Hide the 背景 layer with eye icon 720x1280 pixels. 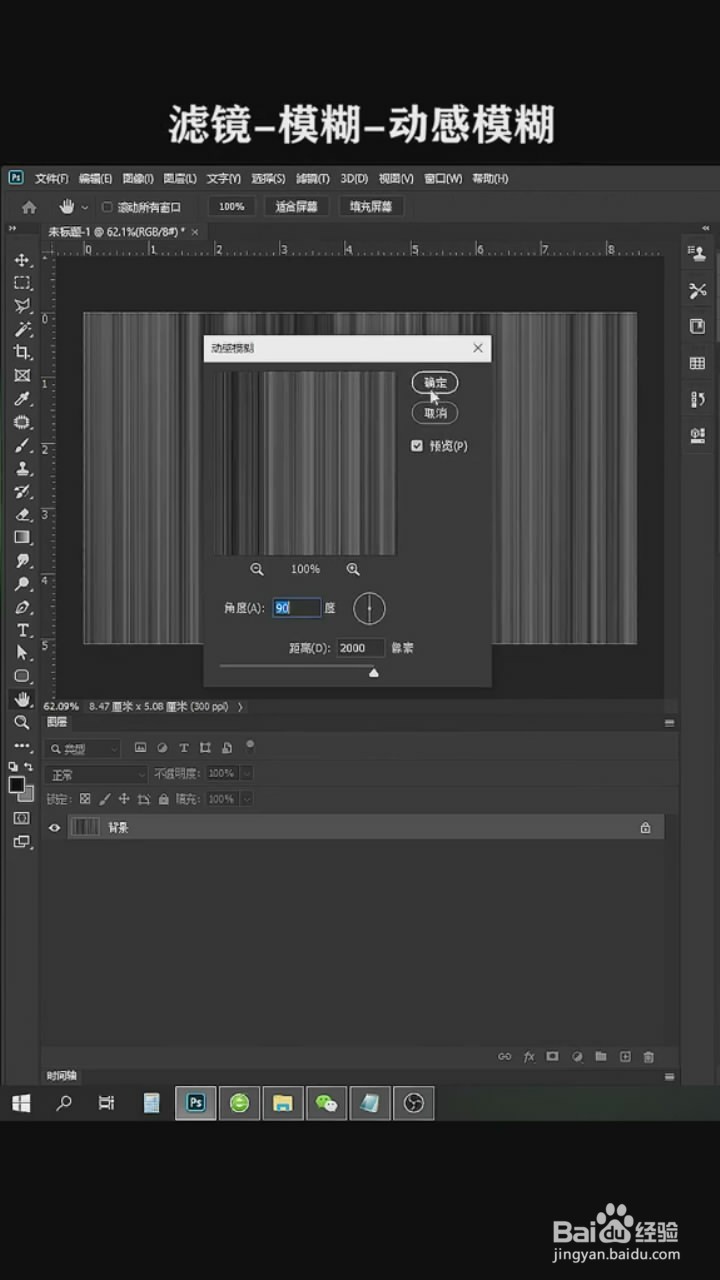55,827
